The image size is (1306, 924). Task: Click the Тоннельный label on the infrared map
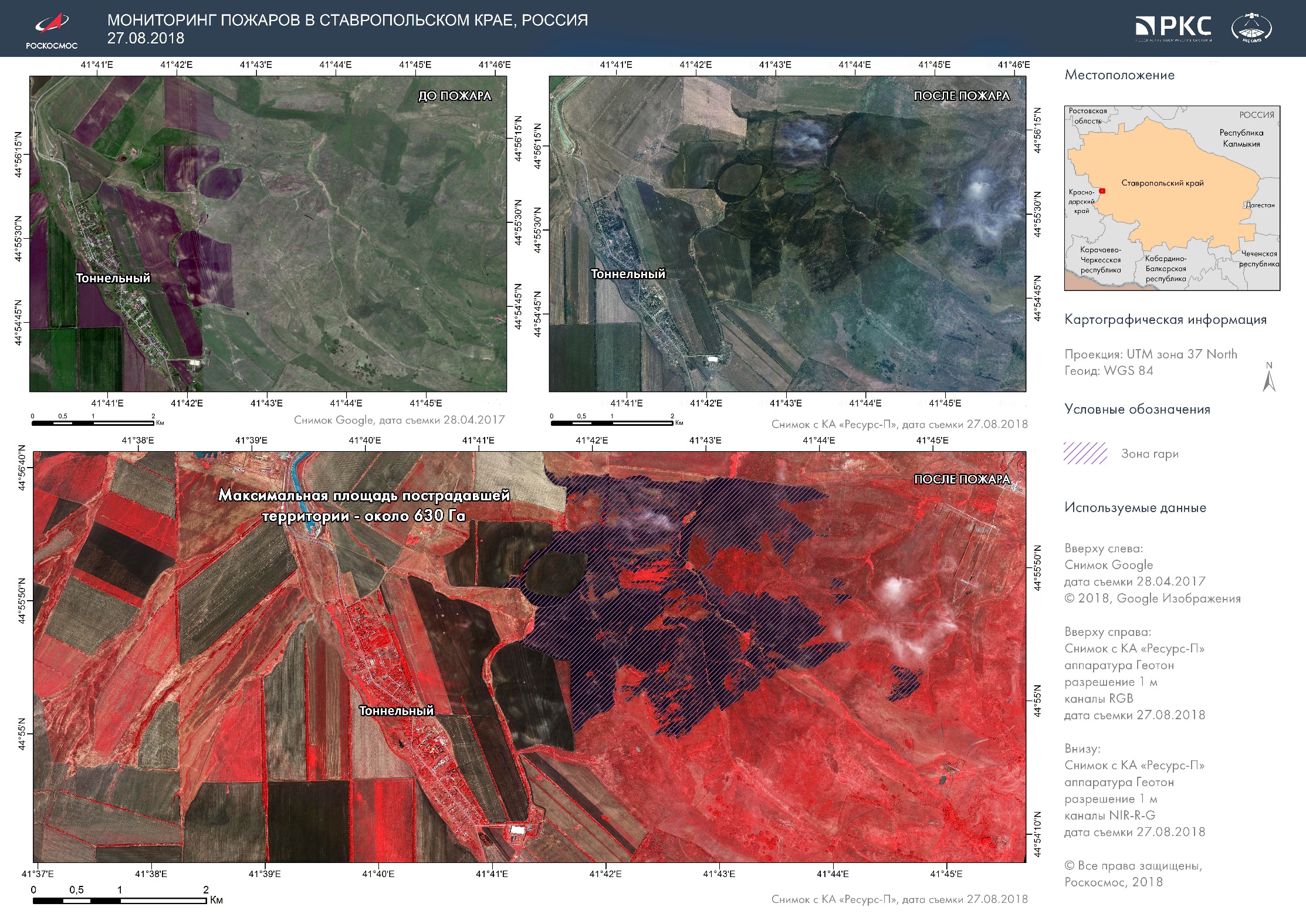coord(396,710)
